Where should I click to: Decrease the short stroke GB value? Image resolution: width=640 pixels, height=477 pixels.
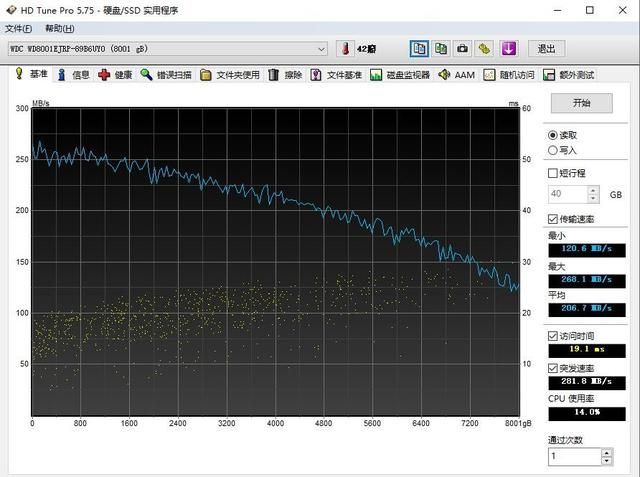coord(593,199)
